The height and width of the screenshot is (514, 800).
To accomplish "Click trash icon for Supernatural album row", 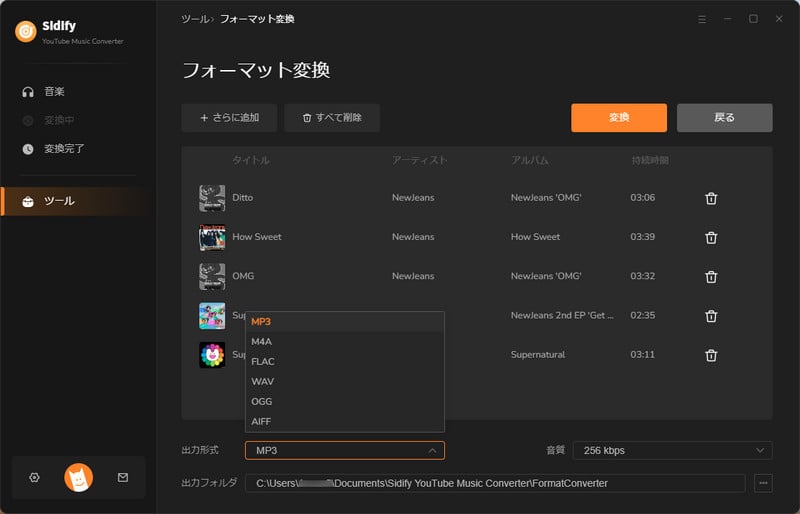I will pos(711,355).
